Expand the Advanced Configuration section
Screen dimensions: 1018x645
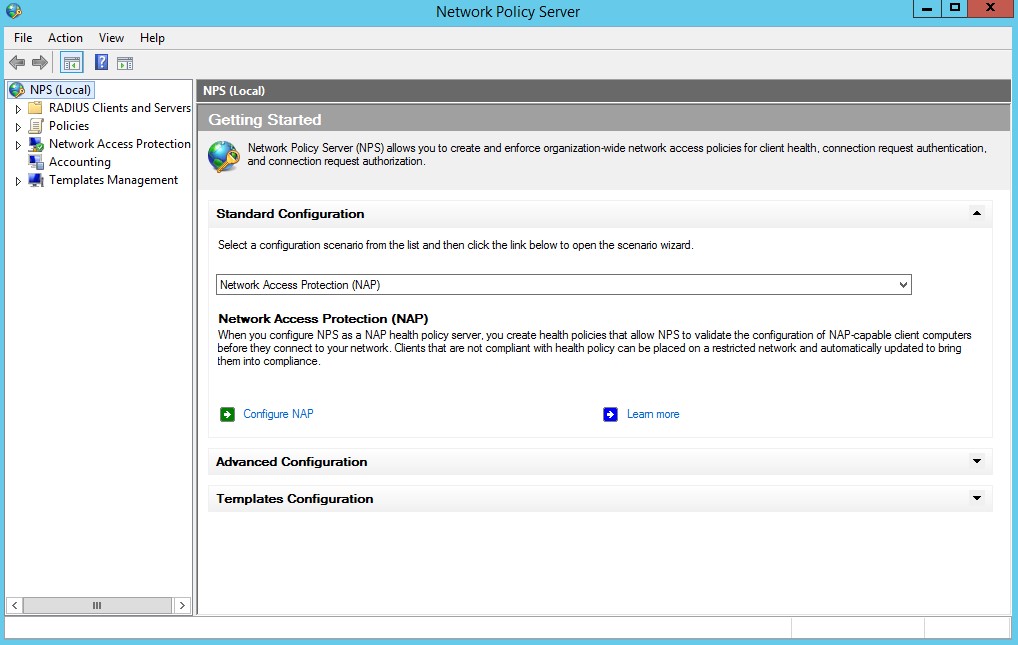point(976,461)
